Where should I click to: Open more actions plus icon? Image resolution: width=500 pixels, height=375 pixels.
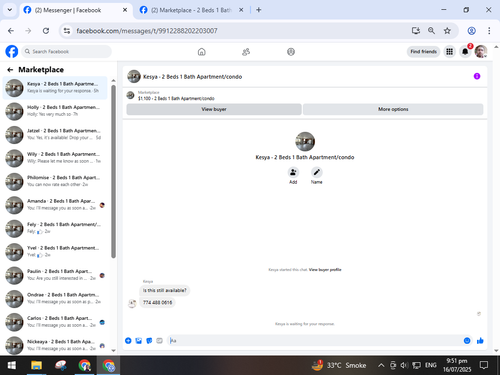128,341
